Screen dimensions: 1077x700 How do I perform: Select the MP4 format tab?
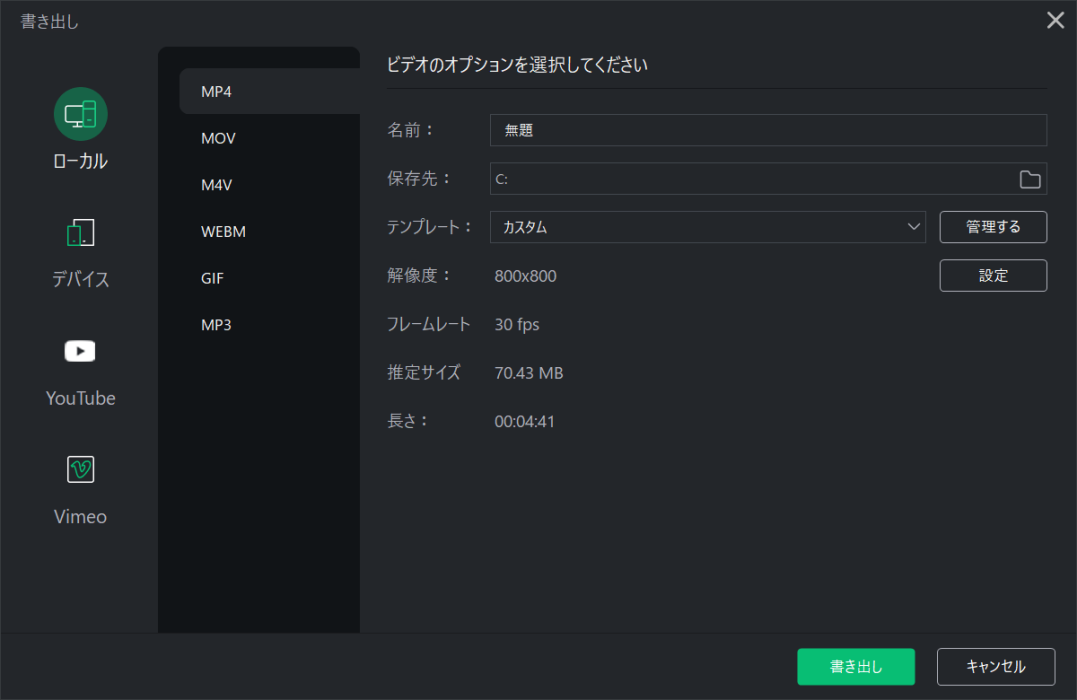[x=268, y=92]
